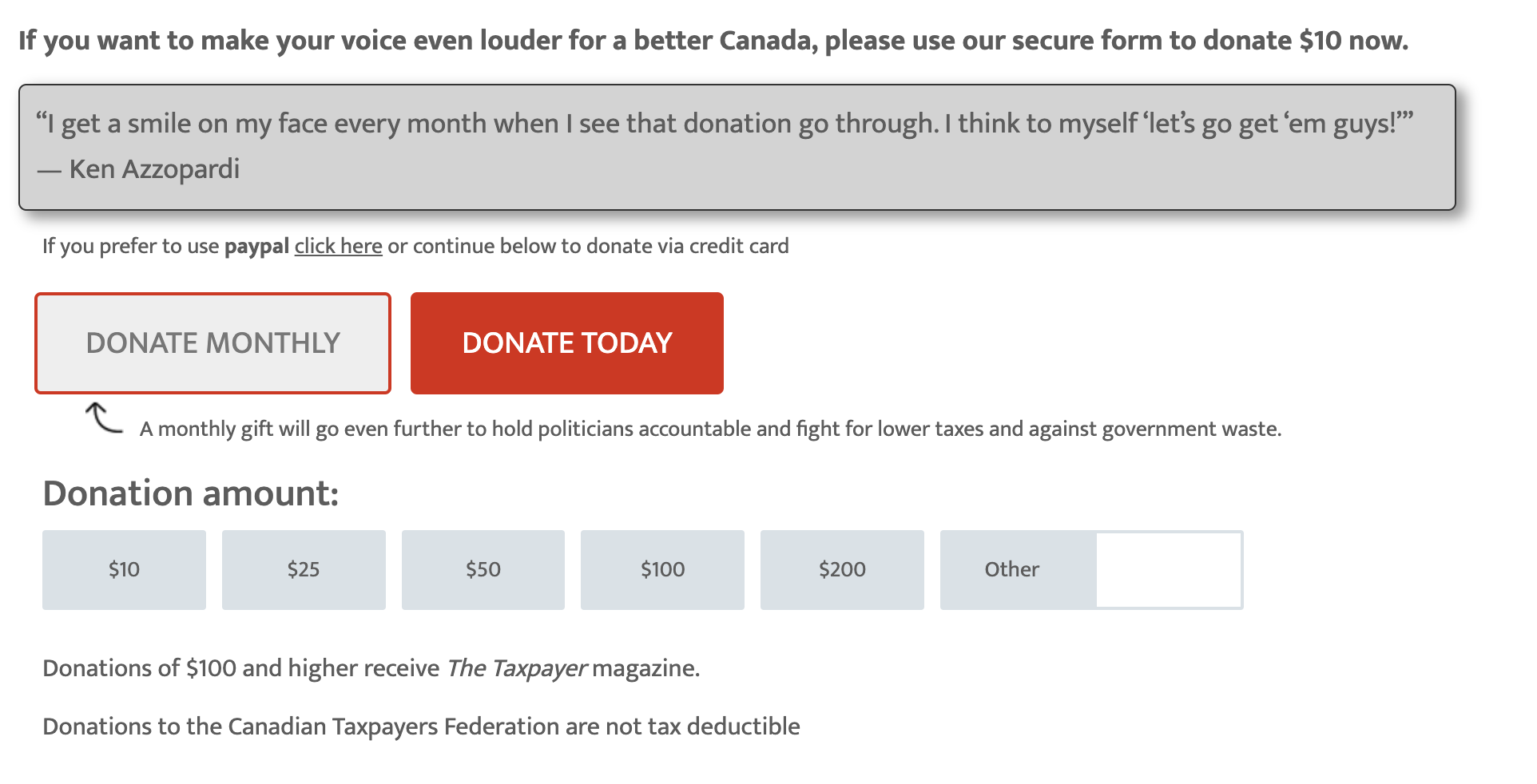Click the monthly gift explanation note
Image resolution: width=1537 pixels, height=784 pixels.
coord(710,430)
